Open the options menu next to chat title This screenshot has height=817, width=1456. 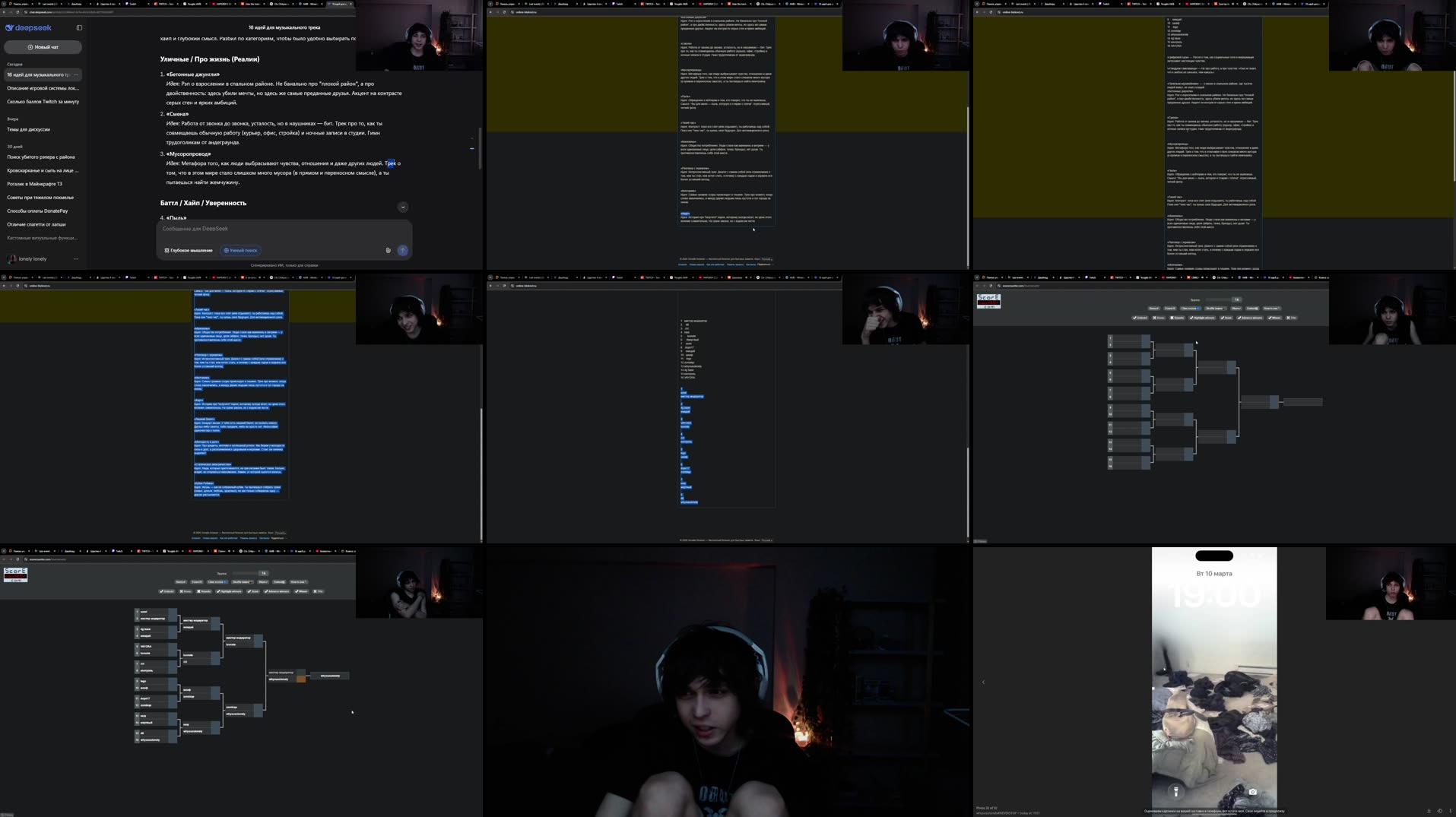pyautogui.click(x=76, y=74)
